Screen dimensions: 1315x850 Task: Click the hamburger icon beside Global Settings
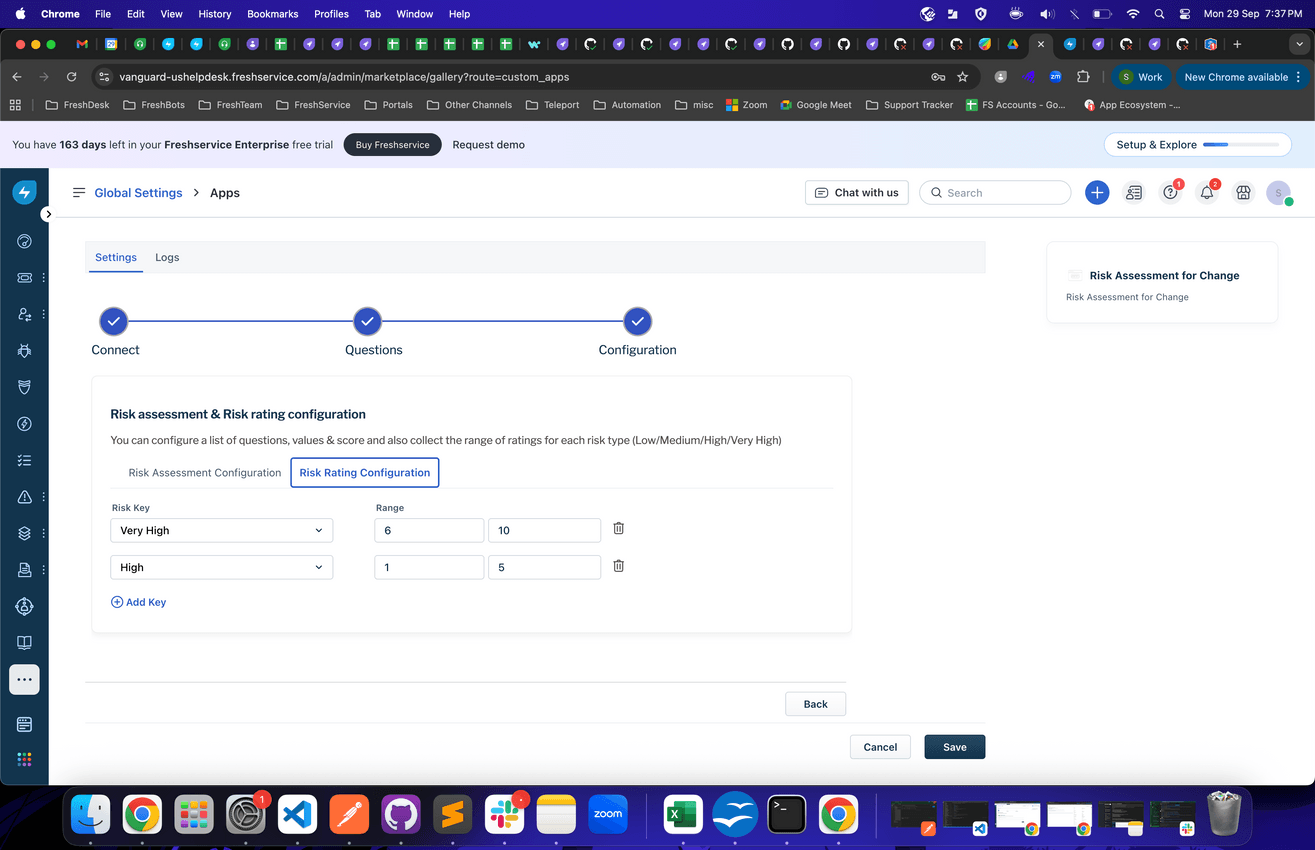pos(78,192)
